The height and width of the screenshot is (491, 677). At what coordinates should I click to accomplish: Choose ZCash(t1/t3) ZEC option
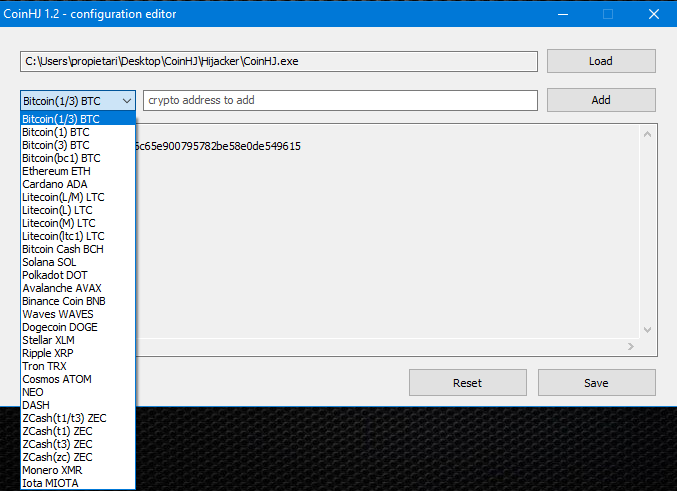point(78,418)
